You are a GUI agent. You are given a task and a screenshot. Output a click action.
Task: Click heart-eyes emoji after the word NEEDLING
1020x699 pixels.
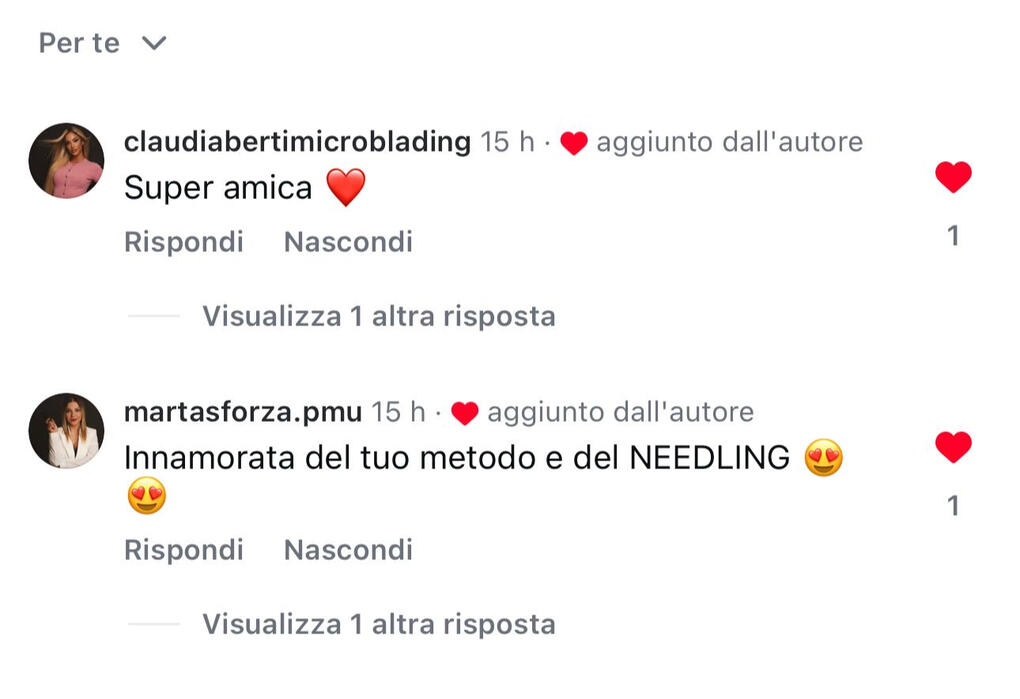824,458
